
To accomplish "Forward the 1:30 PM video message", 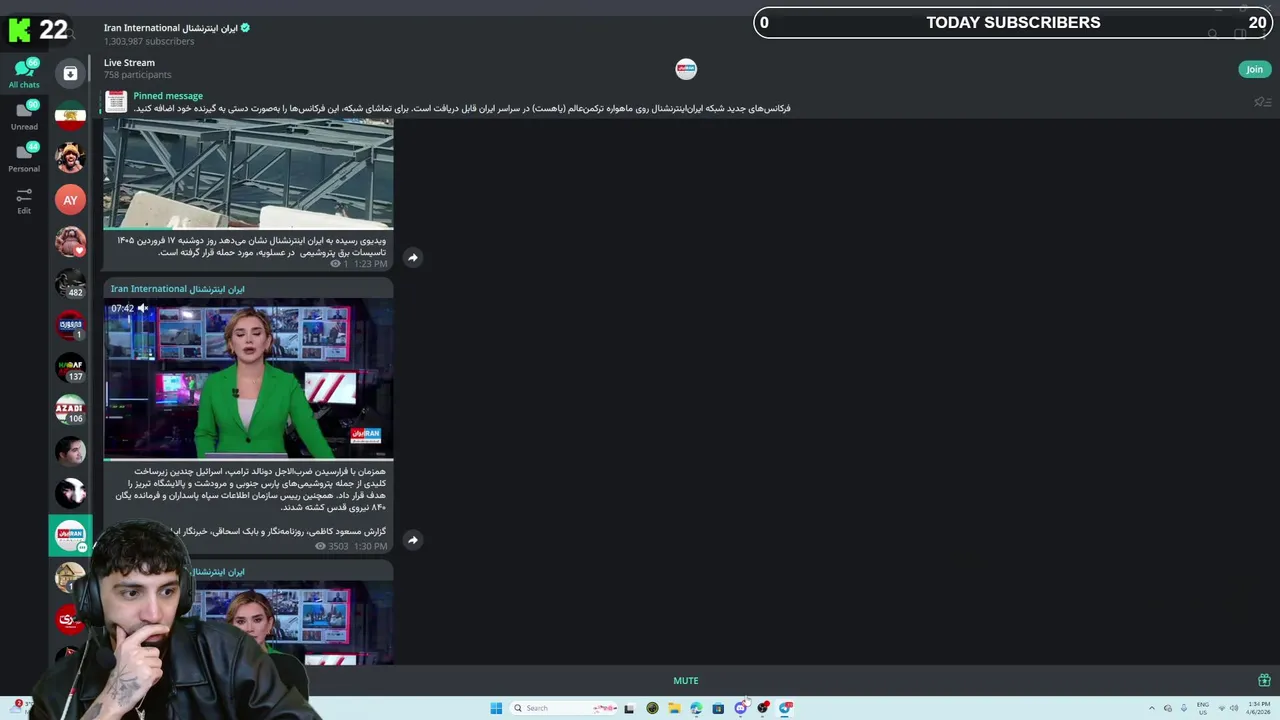I will [x=412, y=540].
